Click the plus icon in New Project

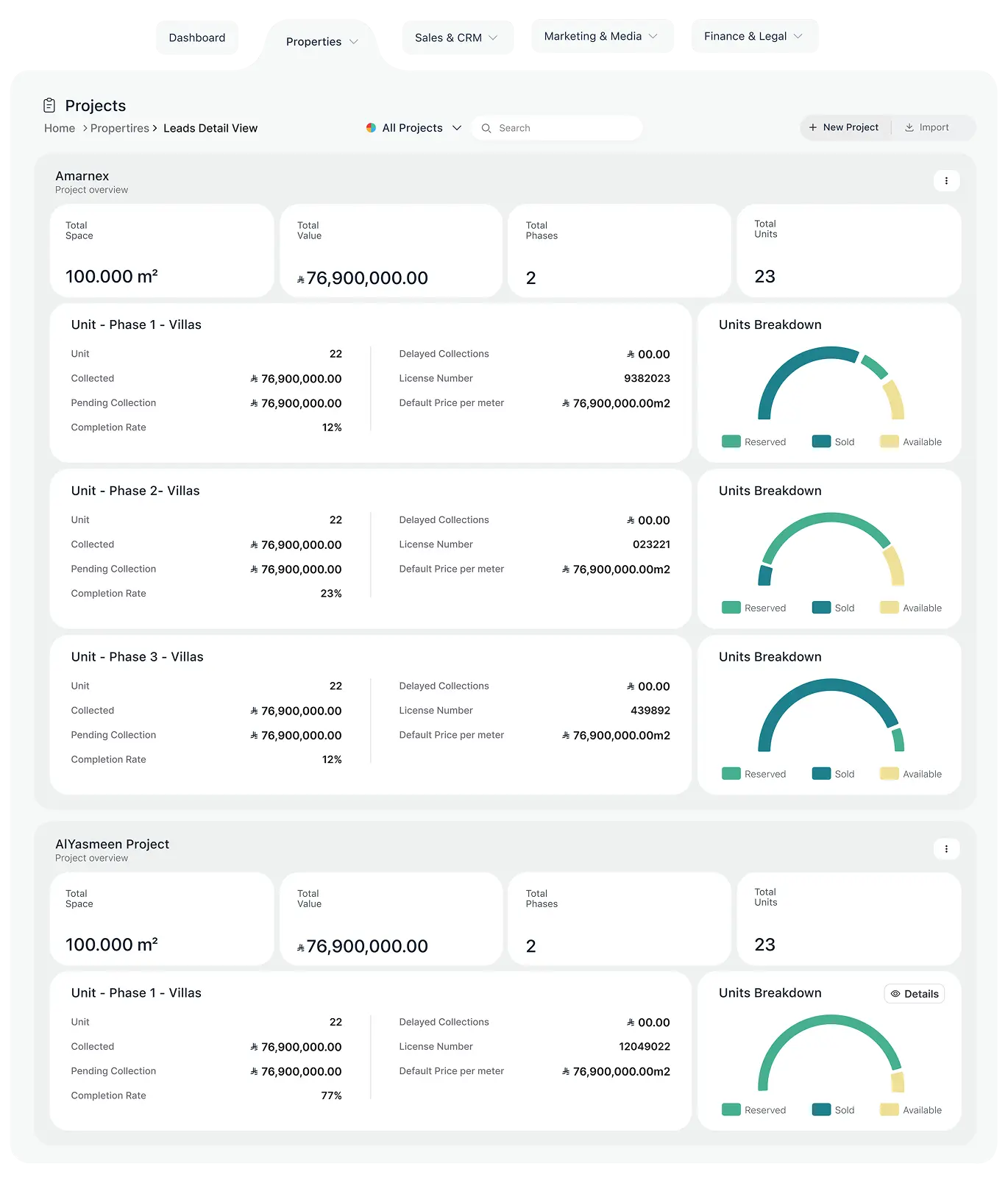coord(813,127)
